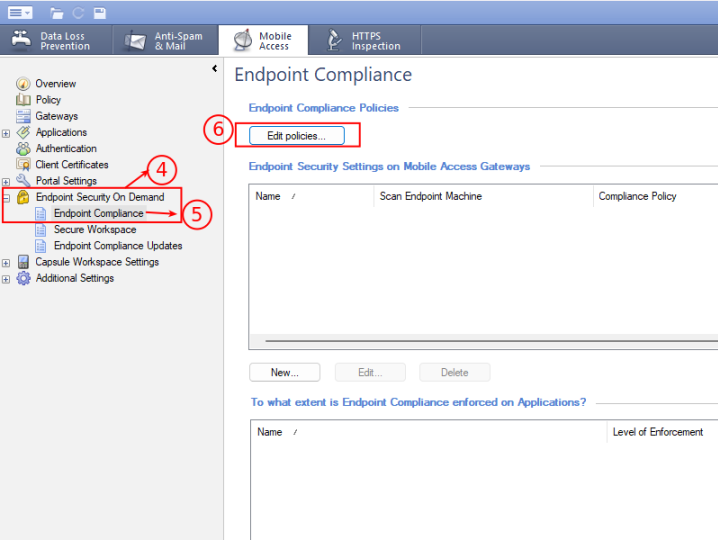Select the Policy book icon

pyautogui.click(x=24, y=100)
